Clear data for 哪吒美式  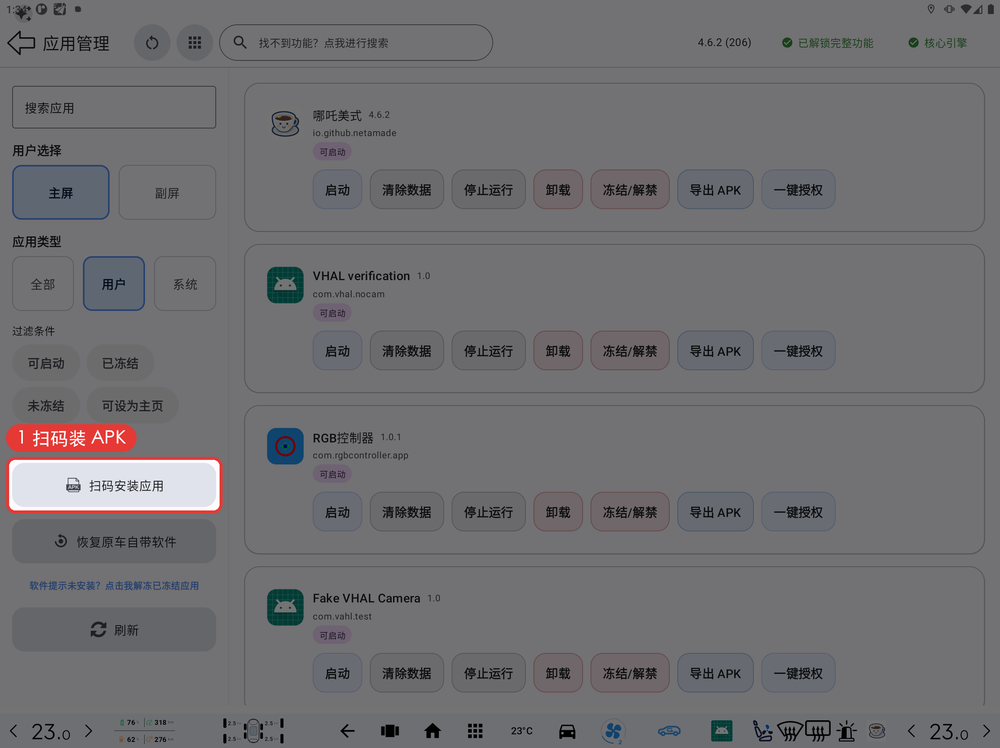click(406, 189)
